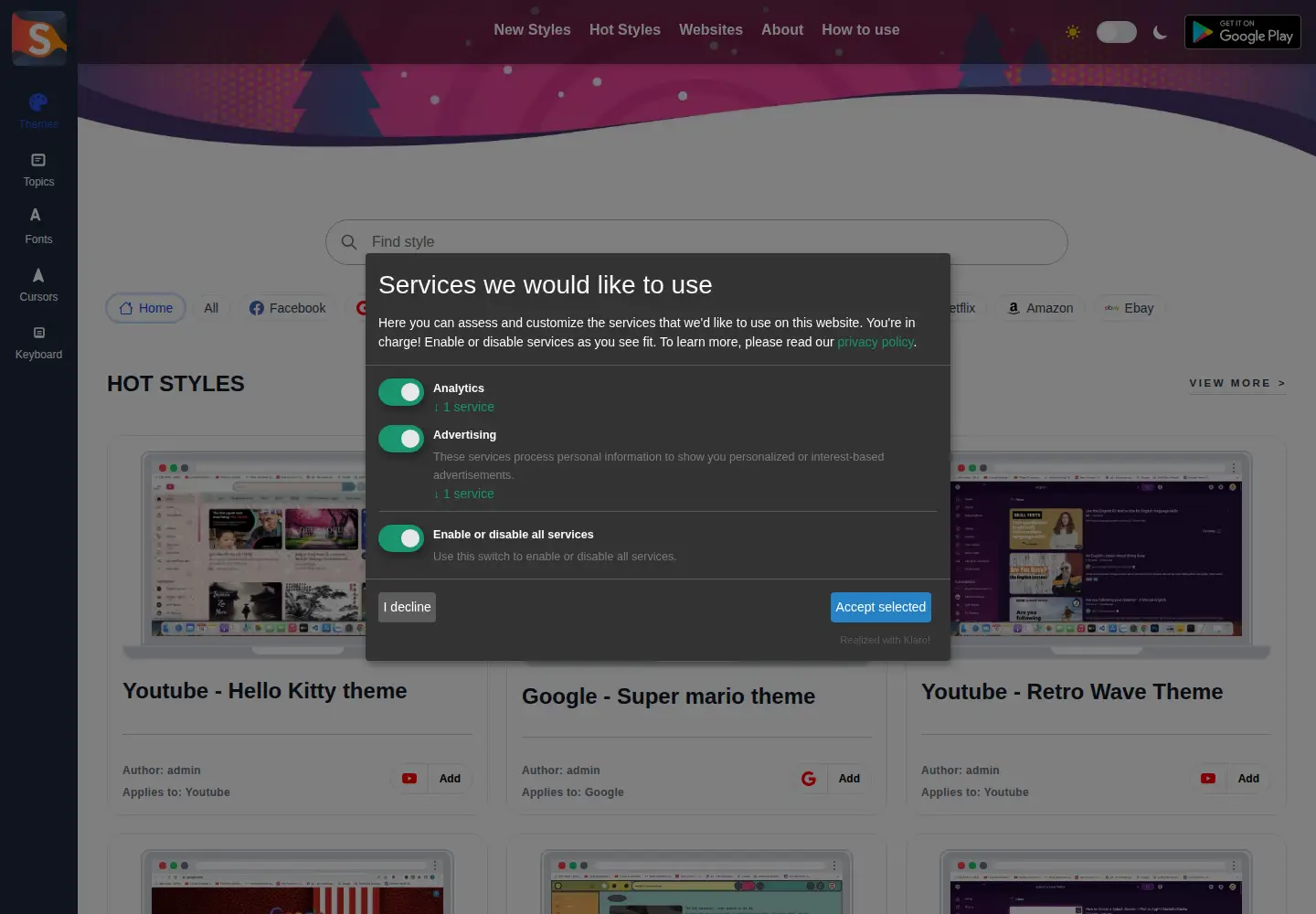This screenshot has width=1316, height=914.
Task: Click the Get it on Google Play badge
Action: (1243, 32)
